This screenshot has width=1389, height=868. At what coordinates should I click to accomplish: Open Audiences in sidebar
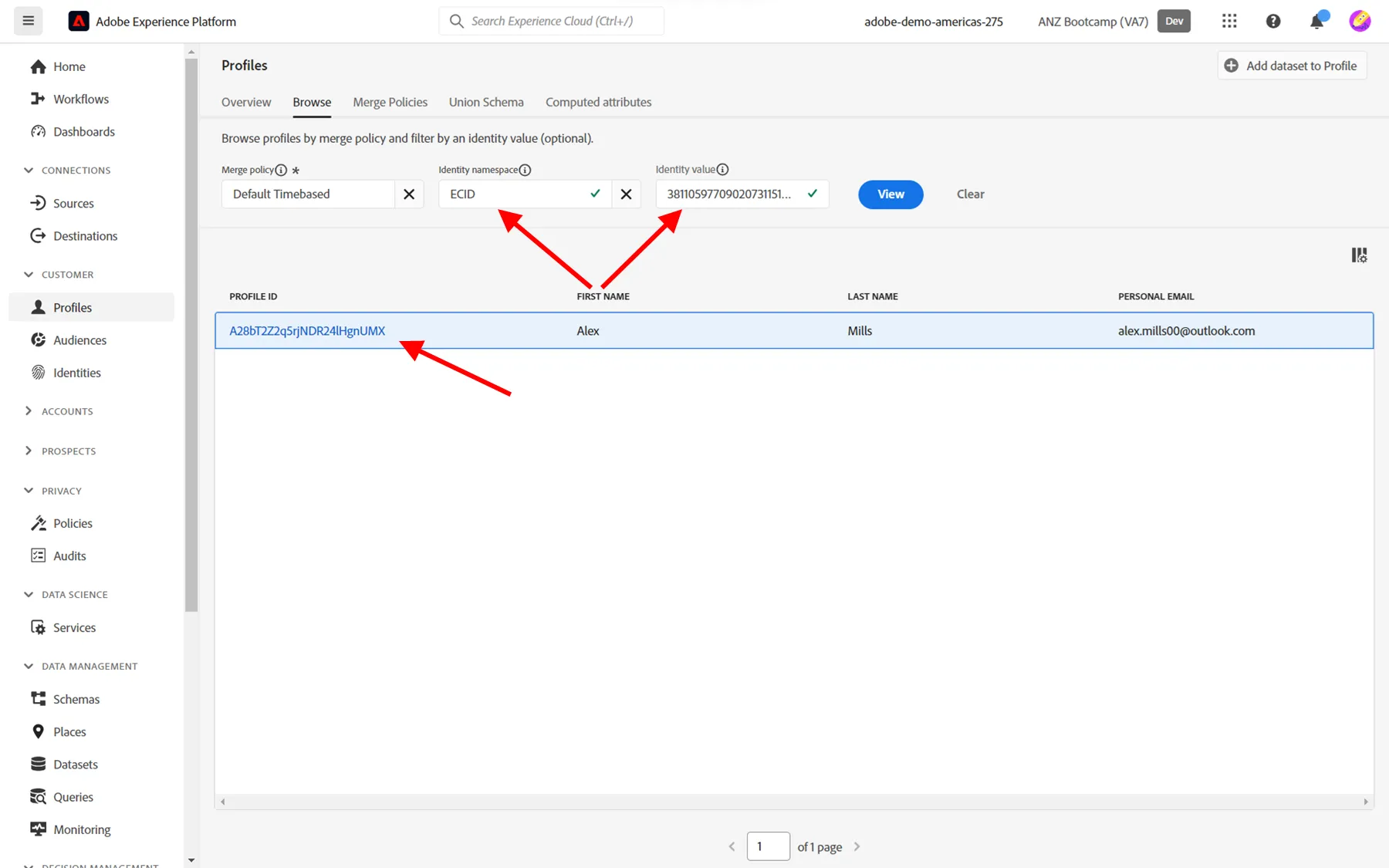tap(79, 340)
